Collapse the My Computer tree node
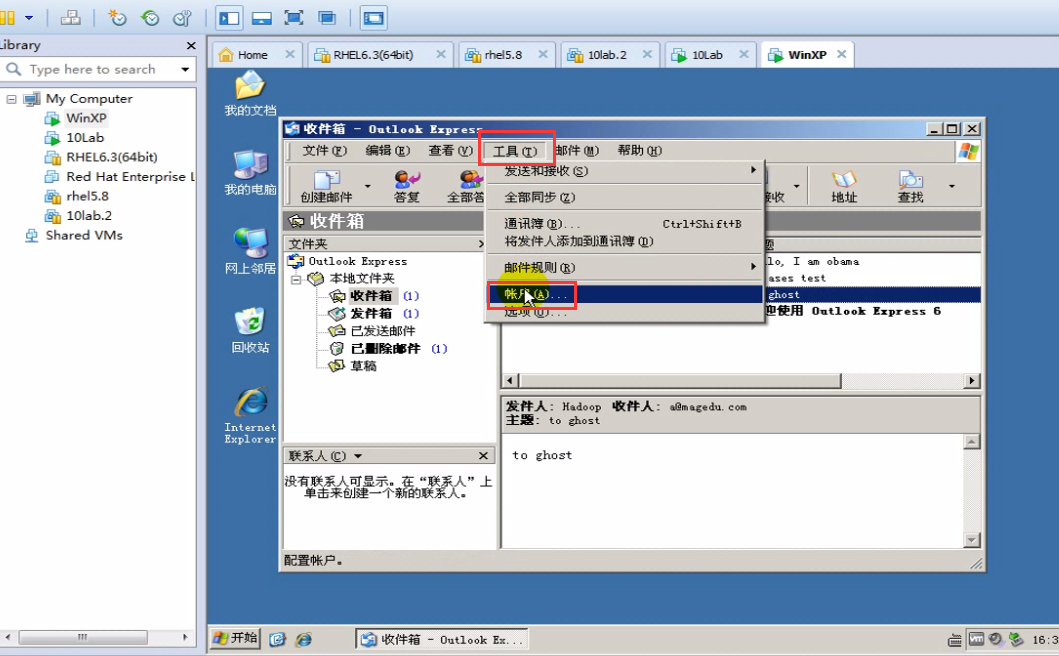This screenshot has height=656, width=1059. point(11,99)
